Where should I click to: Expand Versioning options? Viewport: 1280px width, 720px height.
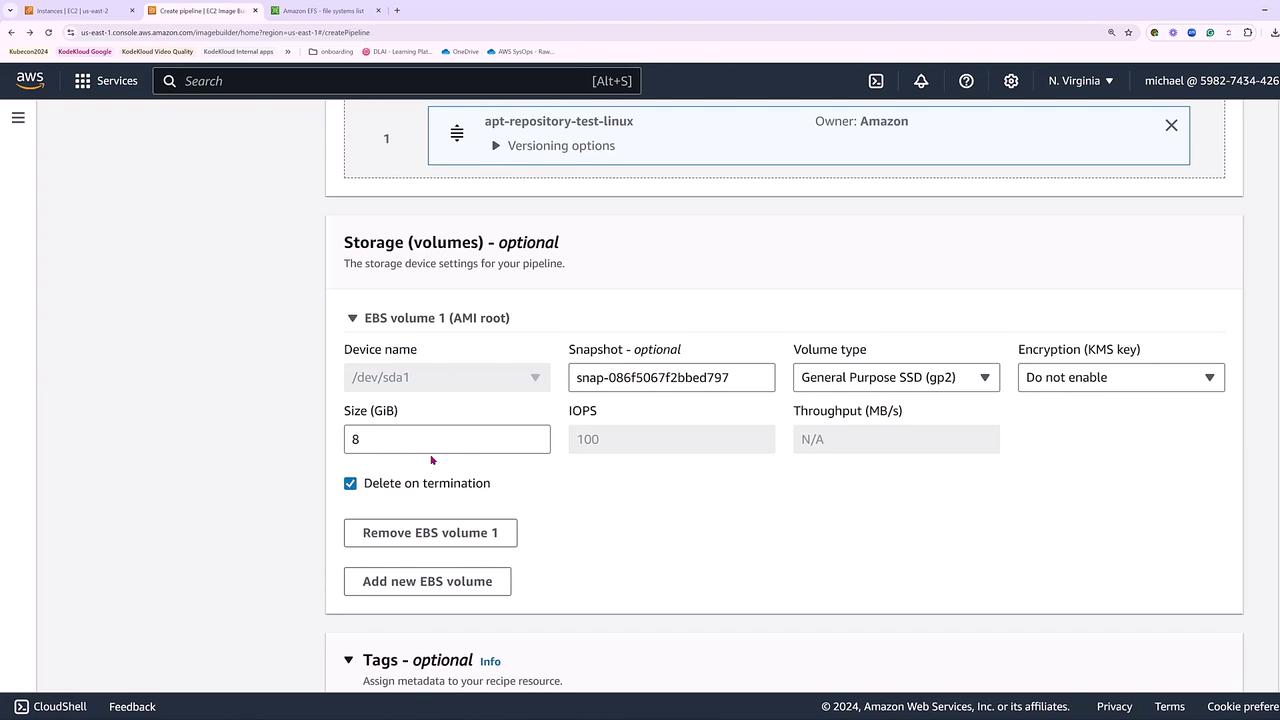tap(552, 146)
